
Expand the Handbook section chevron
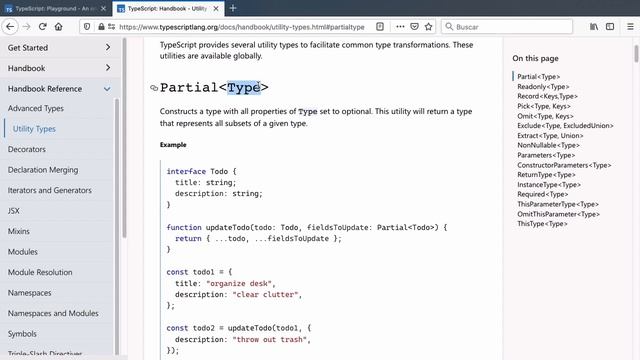(108, 68)
